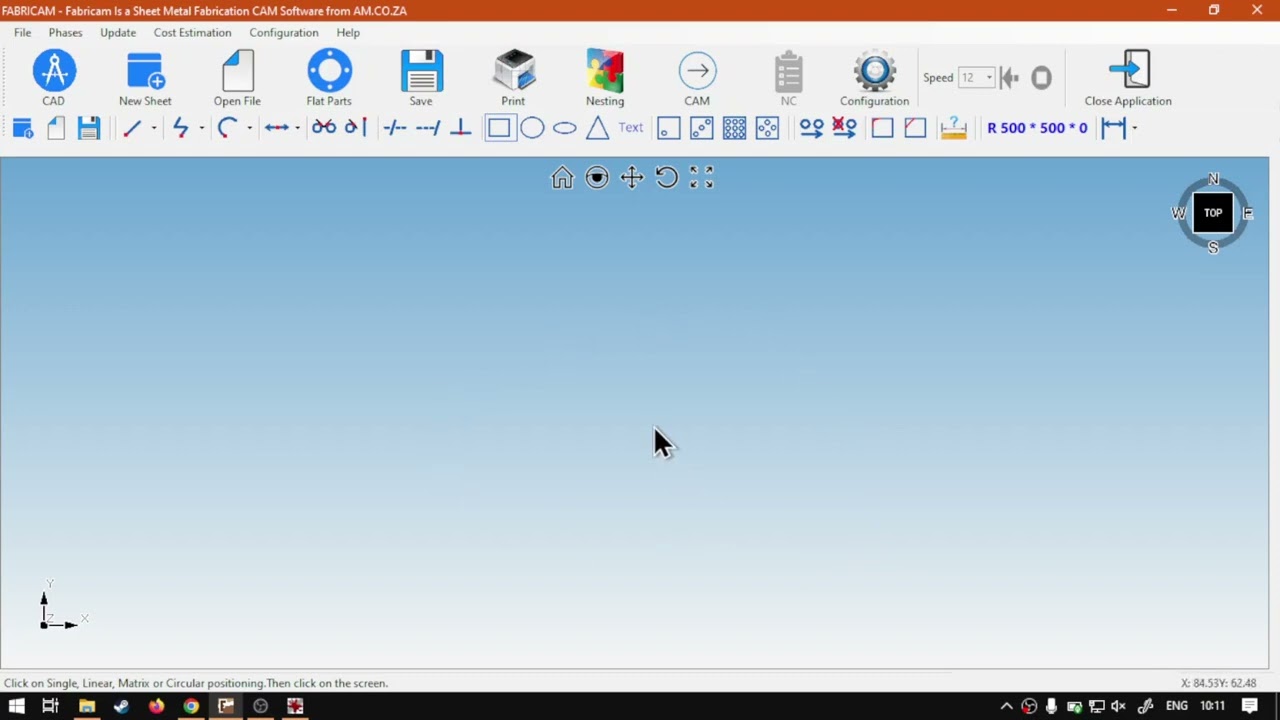Open the File menu

(x=22, y=32)
